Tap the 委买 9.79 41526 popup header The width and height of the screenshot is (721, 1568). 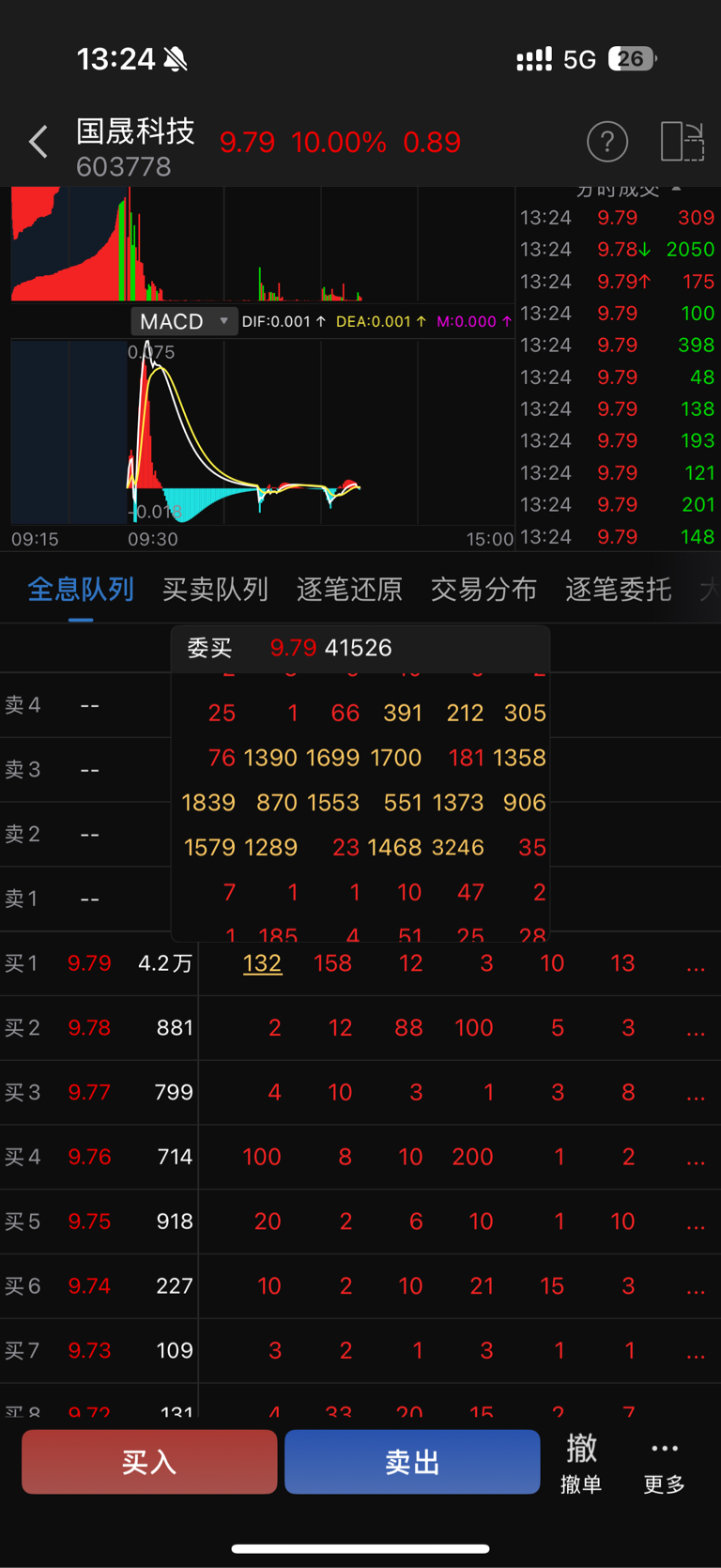tap(360, 648)
